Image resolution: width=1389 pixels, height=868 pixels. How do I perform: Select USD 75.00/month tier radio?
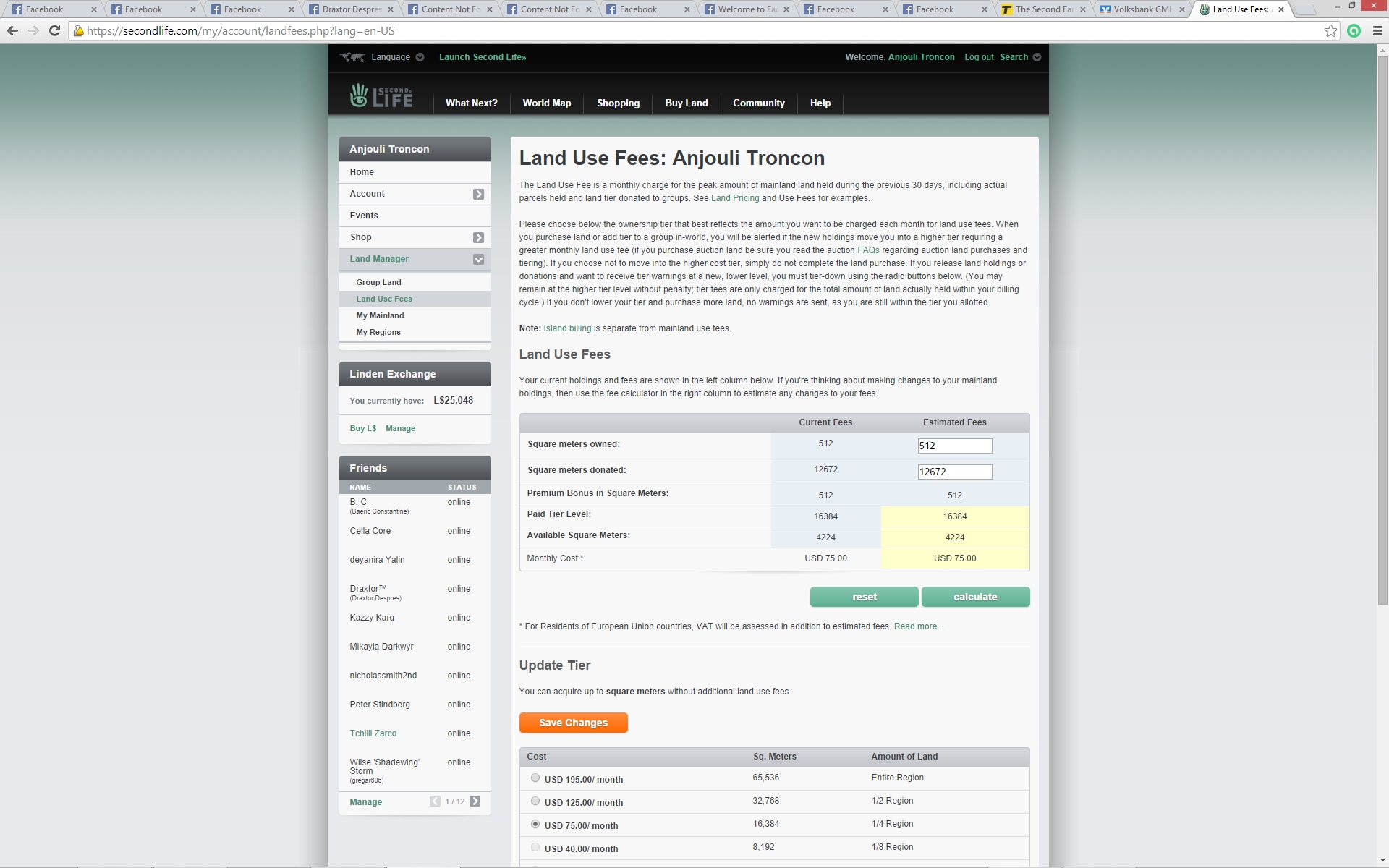[x=535, y=824]
